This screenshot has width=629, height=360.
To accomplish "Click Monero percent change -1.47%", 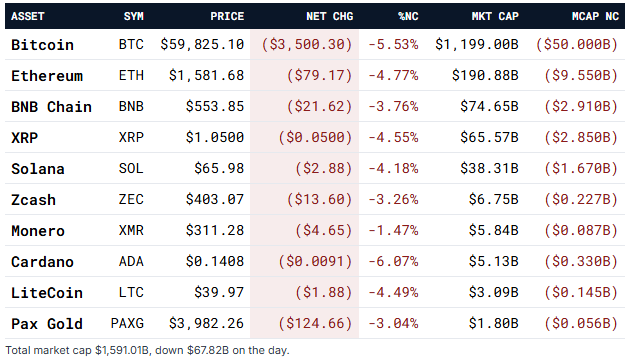I will coord(394,230).
